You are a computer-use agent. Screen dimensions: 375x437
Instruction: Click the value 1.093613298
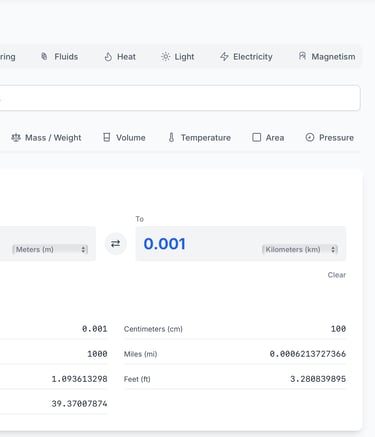[79, 379]
